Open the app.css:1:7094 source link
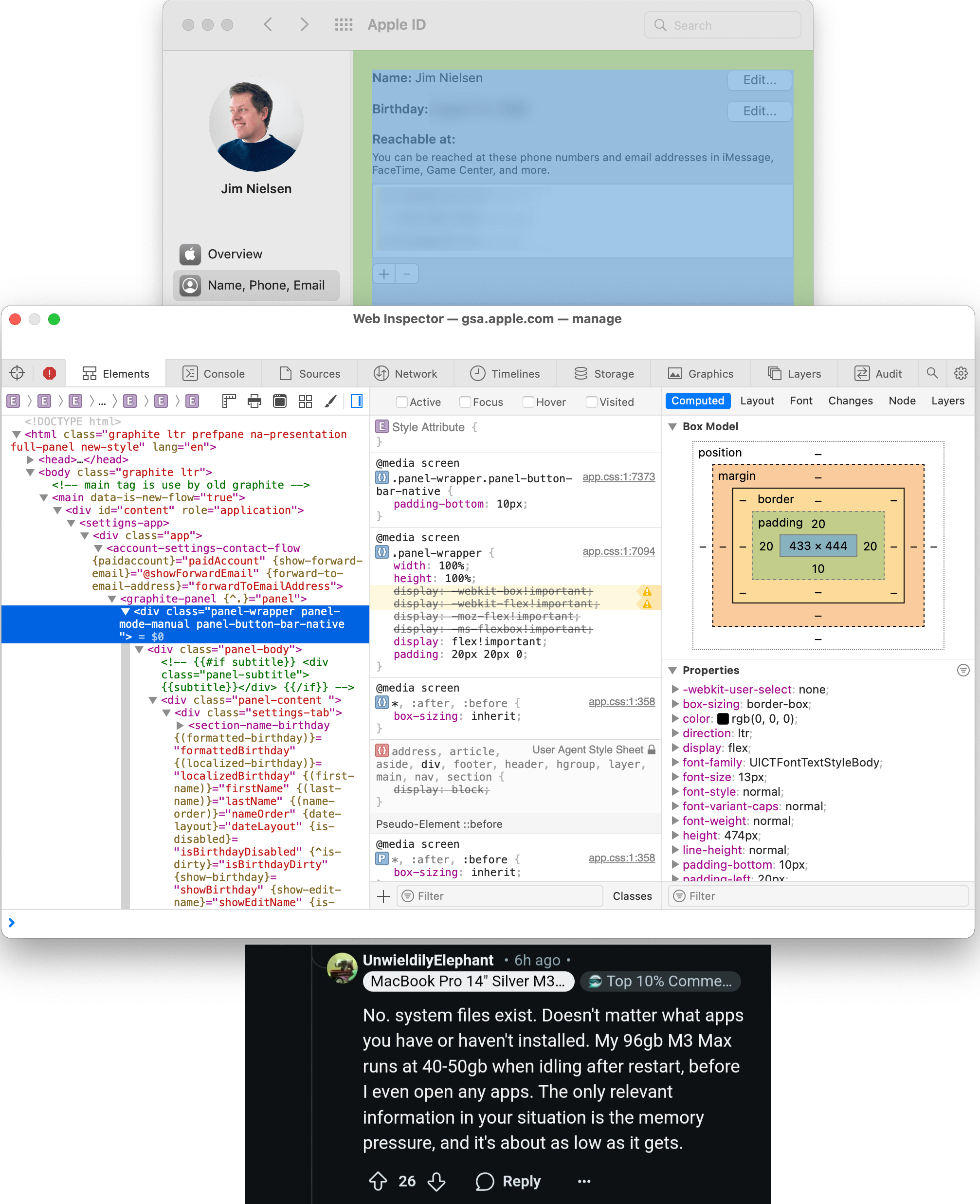This screenshot has width=980, height=1204. point(618,551)
